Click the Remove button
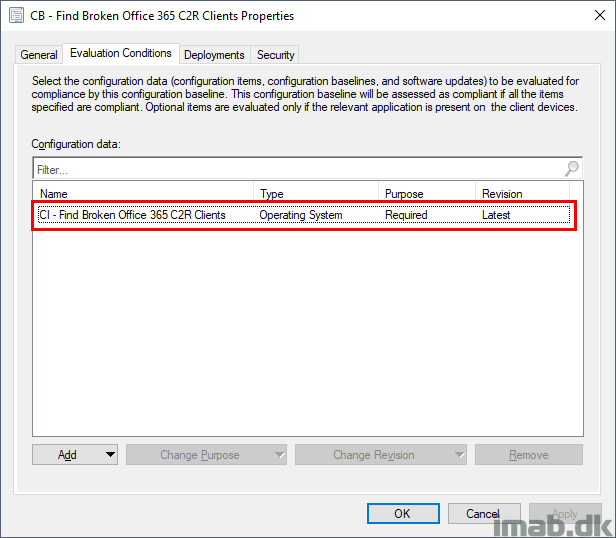616x538 pixels. coord(529,455)
